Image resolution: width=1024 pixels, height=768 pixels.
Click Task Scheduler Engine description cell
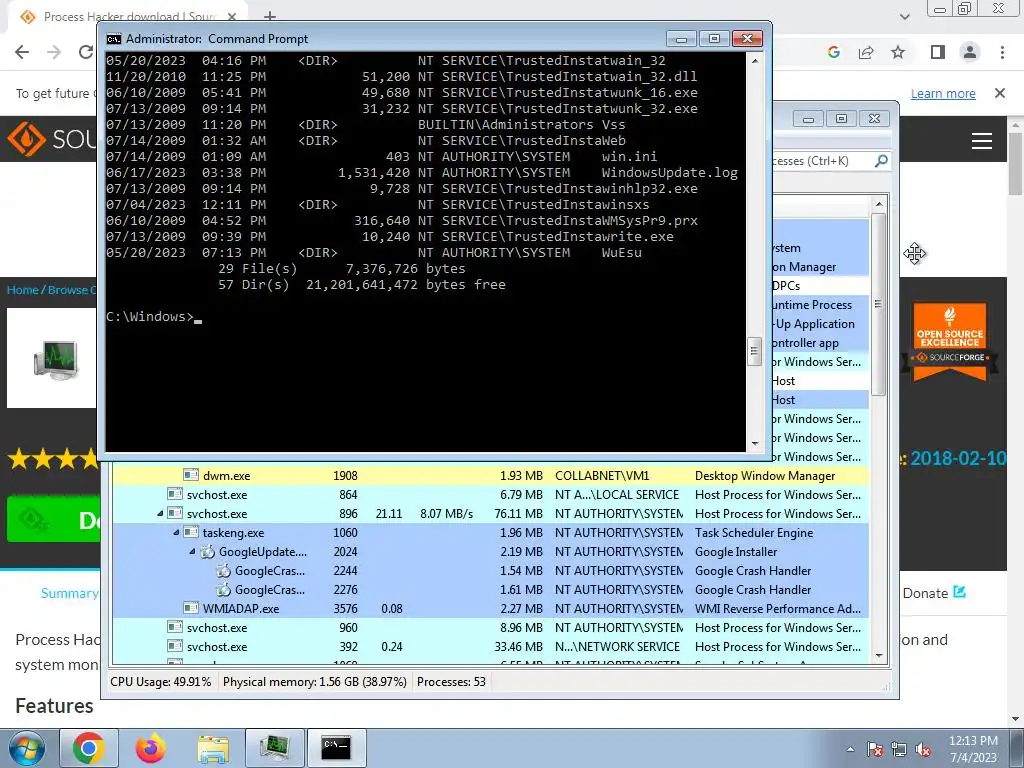point(754,532)
